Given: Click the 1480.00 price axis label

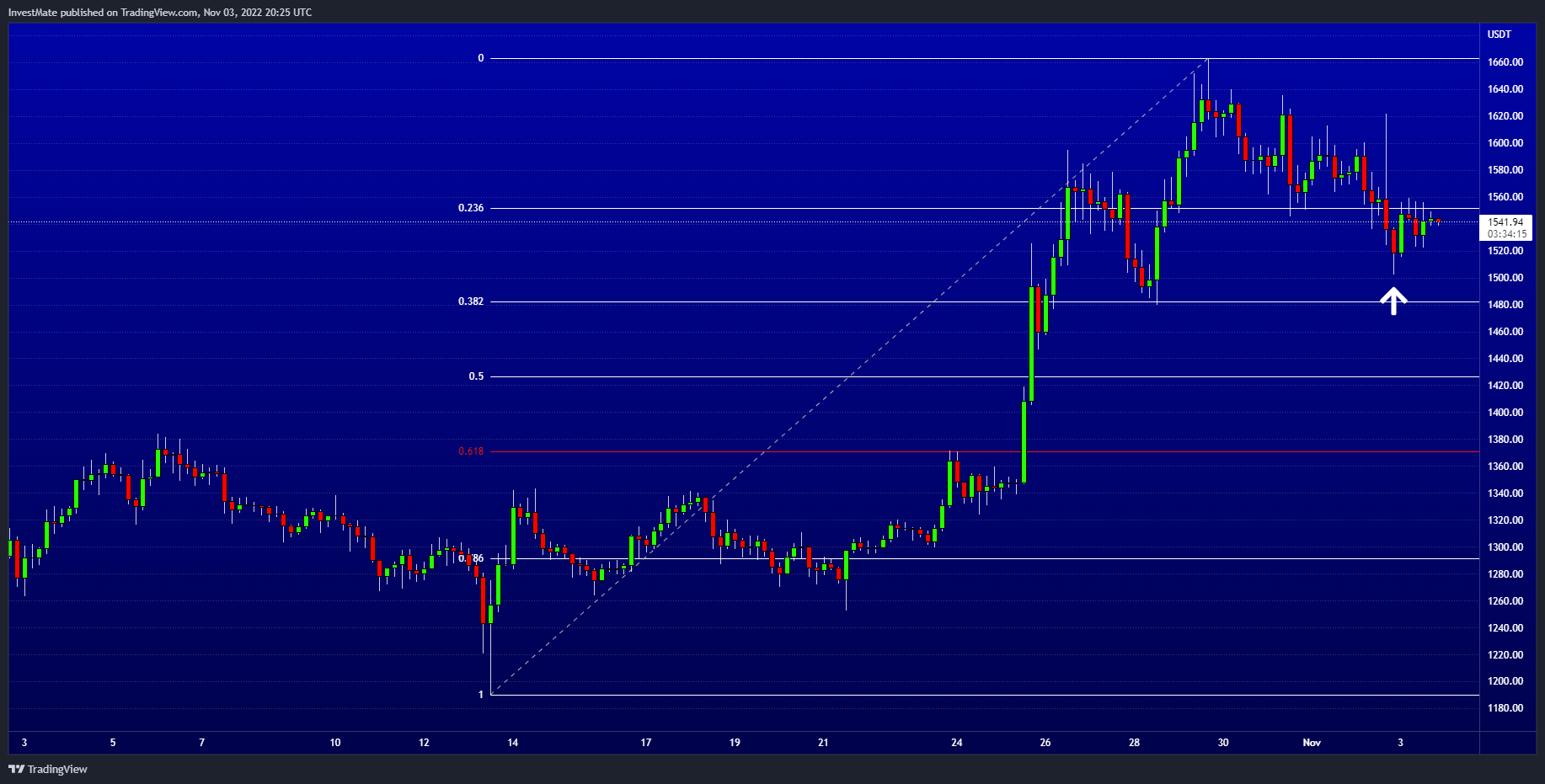Looking at the screenshot, I should click(x=1505, y=305).
